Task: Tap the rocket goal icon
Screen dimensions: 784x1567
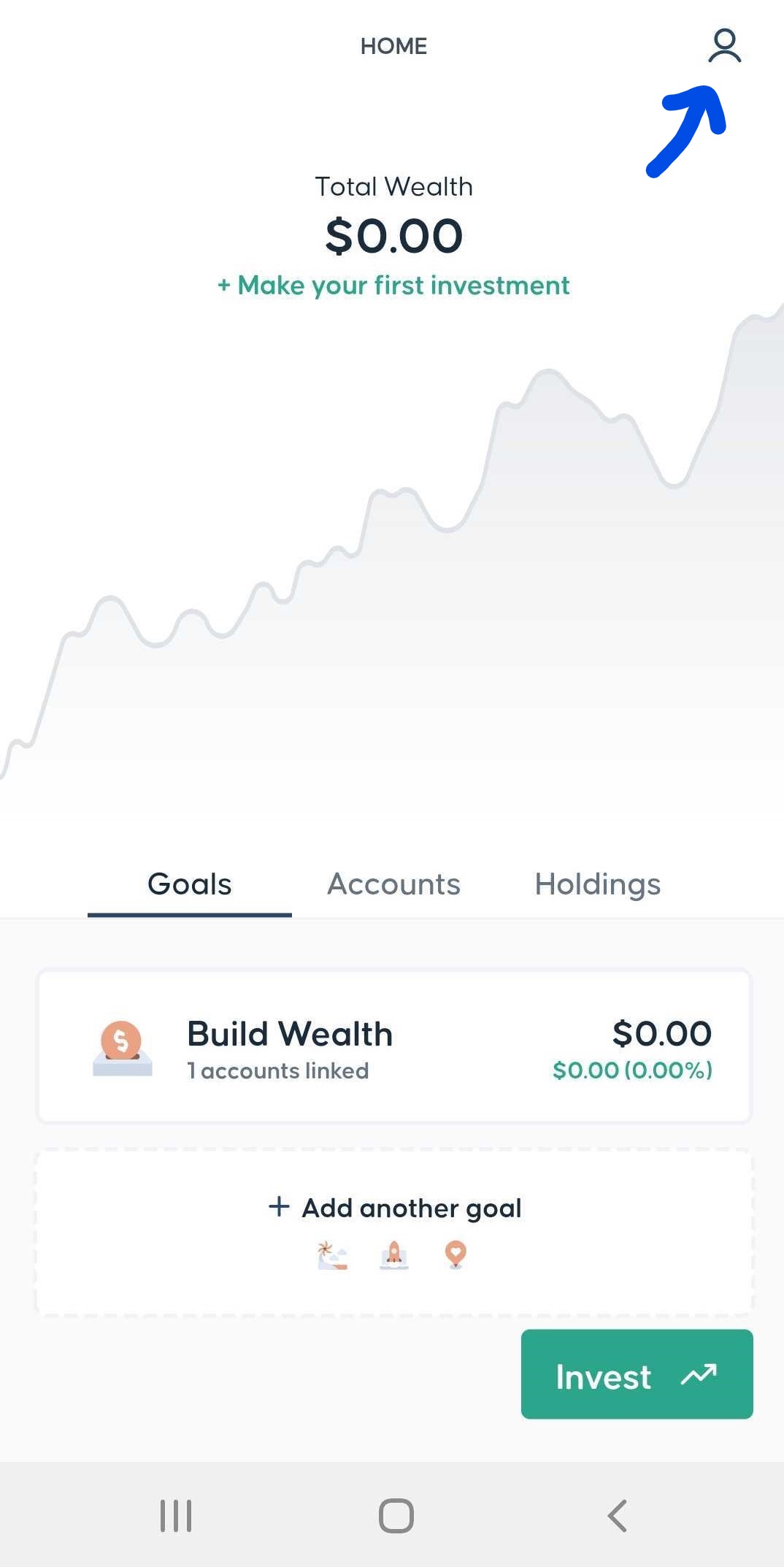Action: [394, 1255]
